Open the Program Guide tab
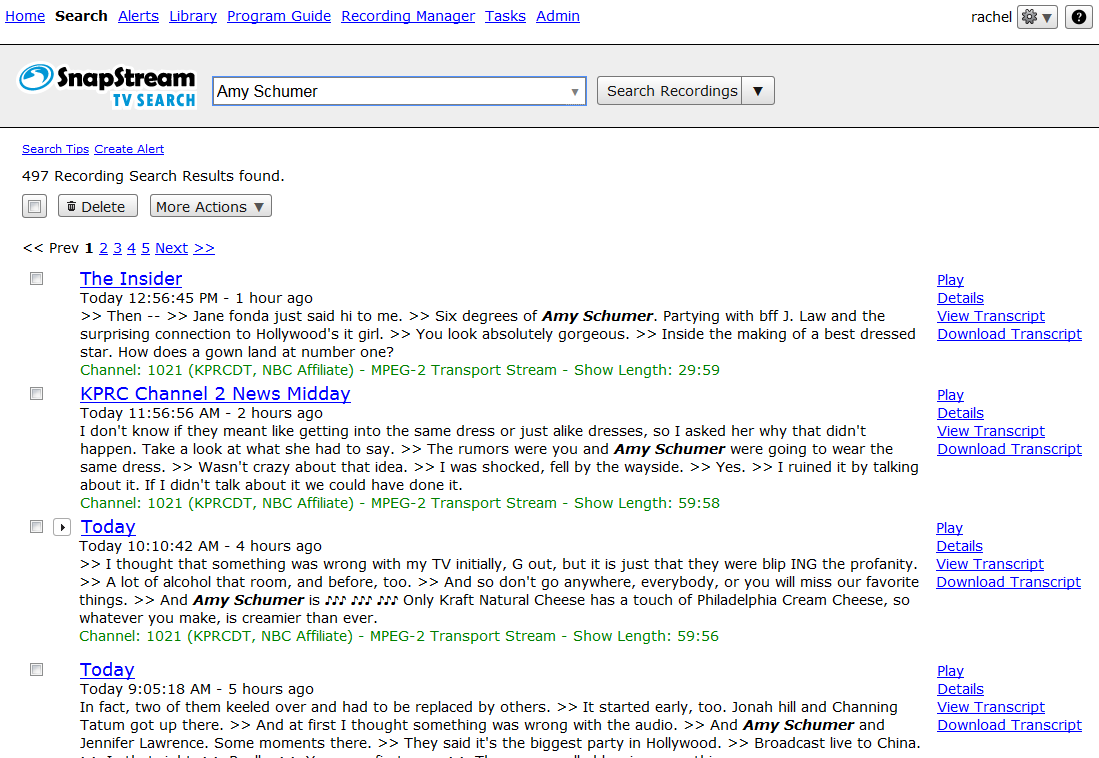 pos(279,16)
